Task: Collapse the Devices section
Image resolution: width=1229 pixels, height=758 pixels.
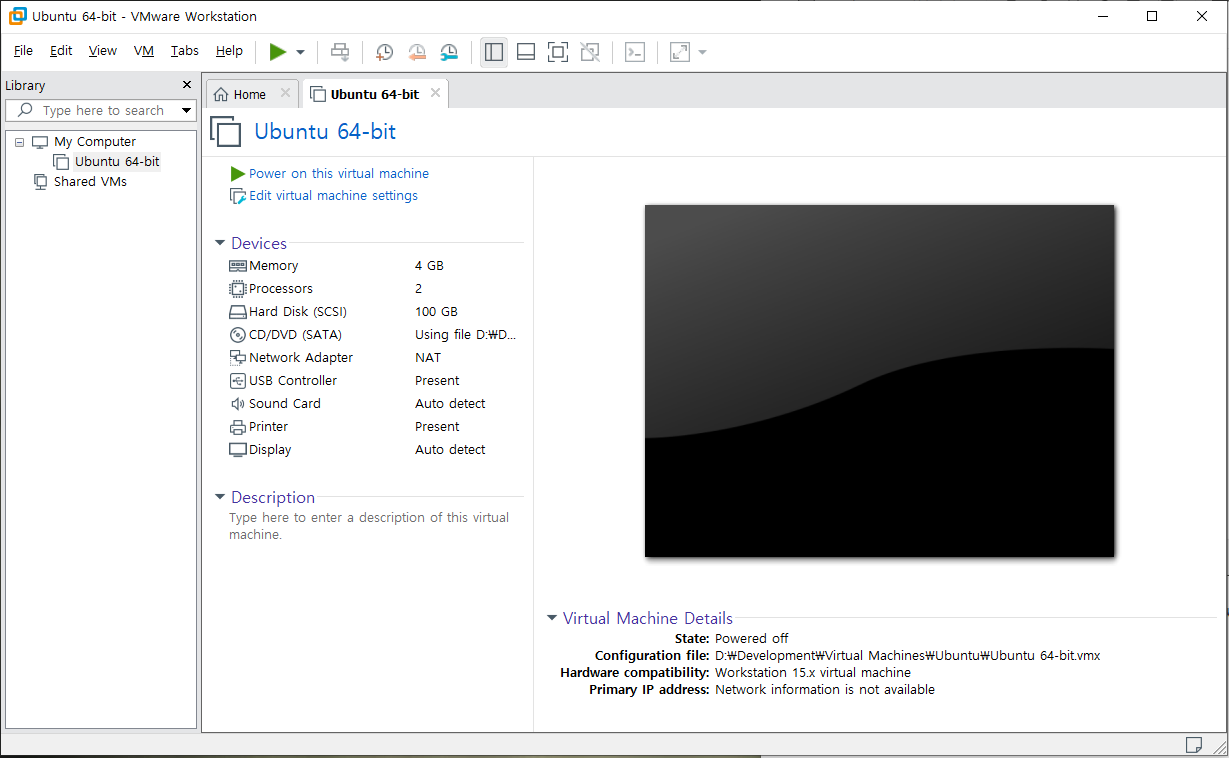Action: 220,243
